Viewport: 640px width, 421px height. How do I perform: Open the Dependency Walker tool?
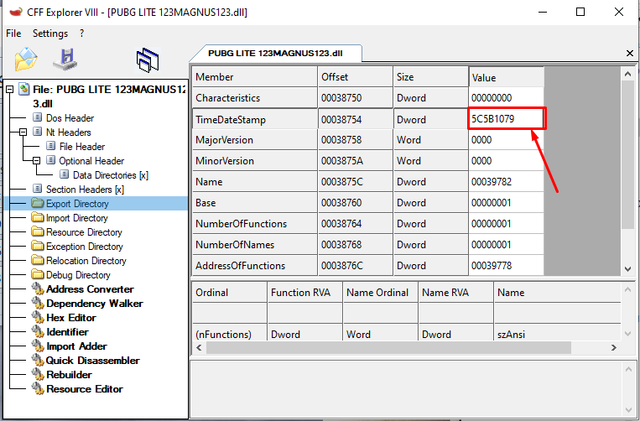[95, 303]
